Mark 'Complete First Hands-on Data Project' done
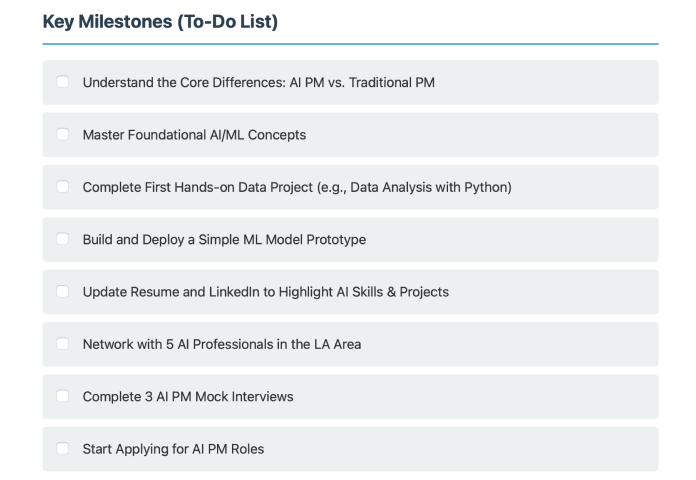This screenshot has width=696, height=480. coord(63,187)
